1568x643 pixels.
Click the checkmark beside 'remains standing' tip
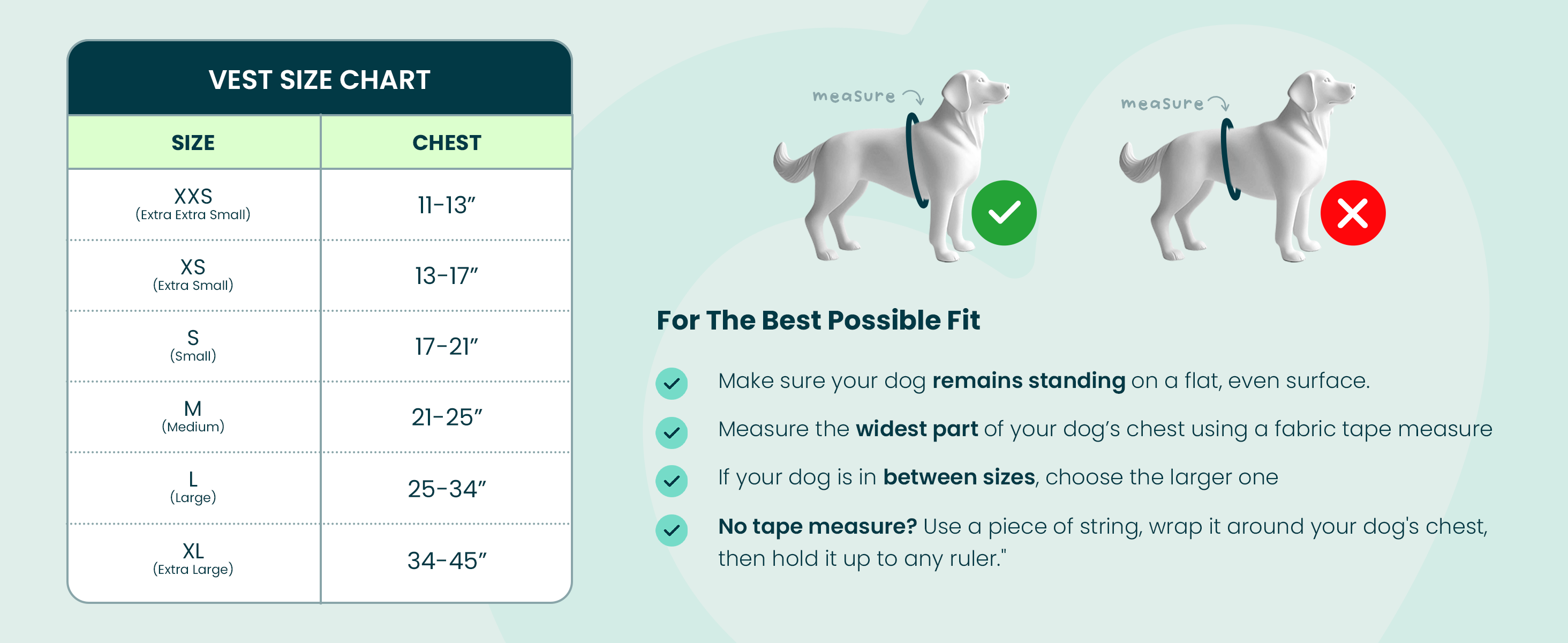(x=672, y=384)
